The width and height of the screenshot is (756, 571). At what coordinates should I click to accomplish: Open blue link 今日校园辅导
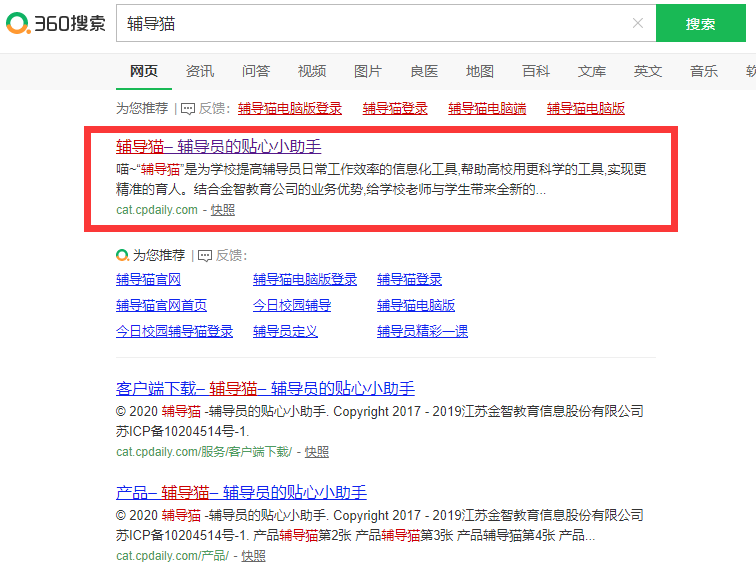pyautogui.click(x=292, y=305)
